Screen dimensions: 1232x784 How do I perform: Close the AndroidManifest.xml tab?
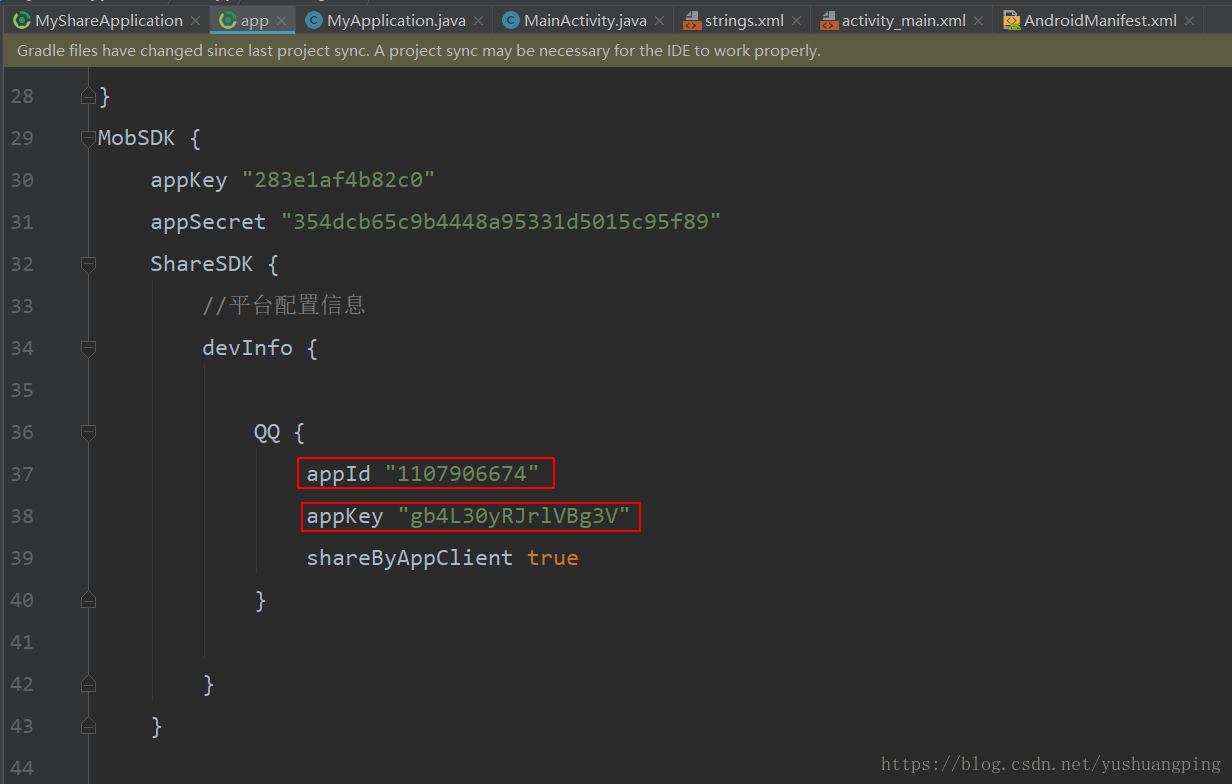pyautogui.click(x=1189, y=21)
